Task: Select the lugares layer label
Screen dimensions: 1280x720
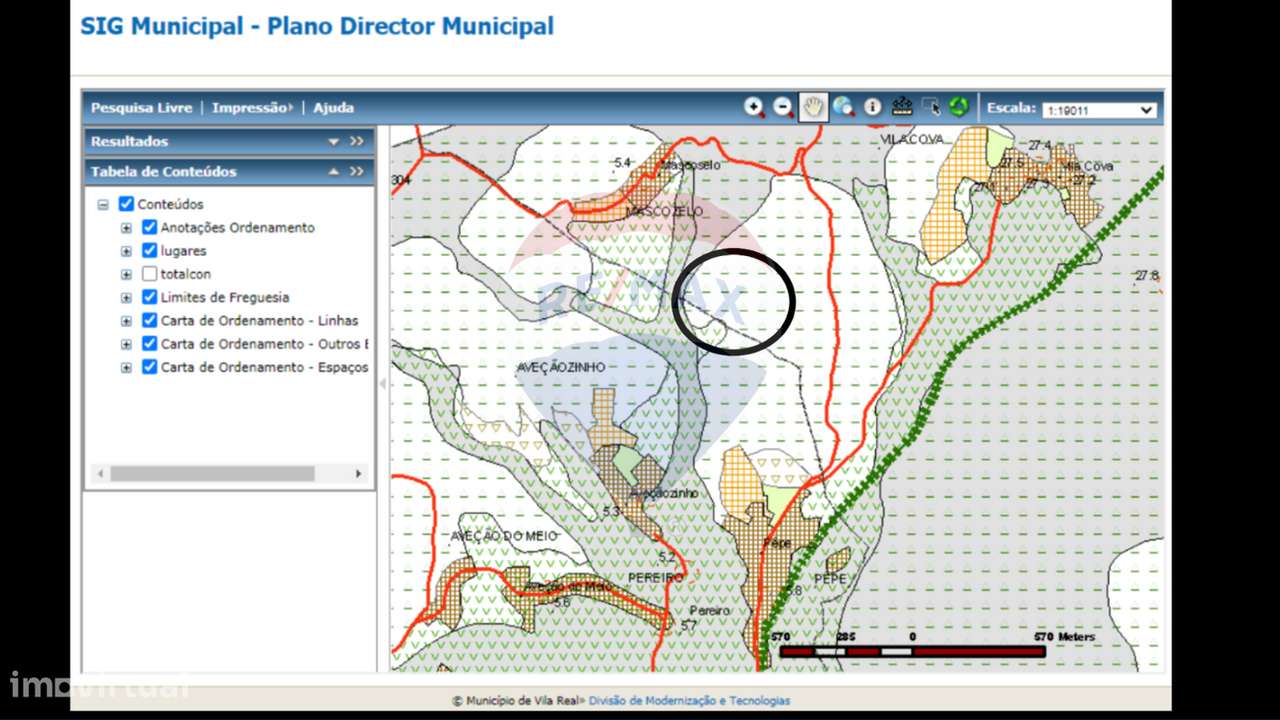Action: pos(184,251)
